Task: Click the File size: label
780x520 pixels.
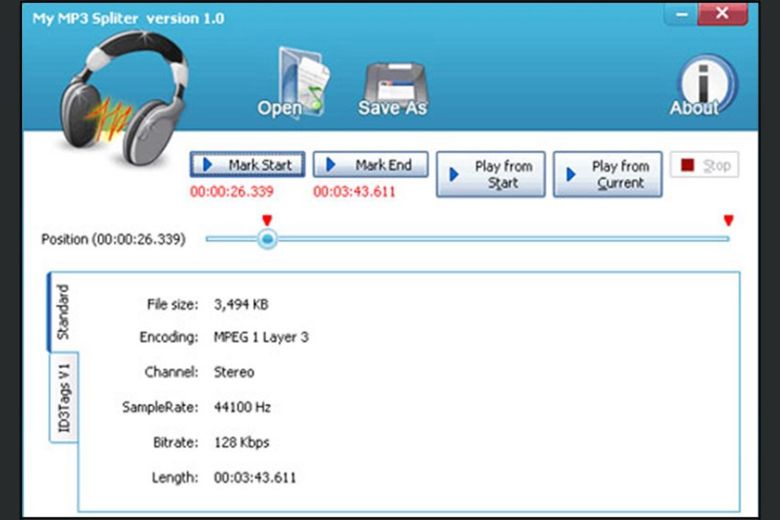Action: tap(172, 305)
